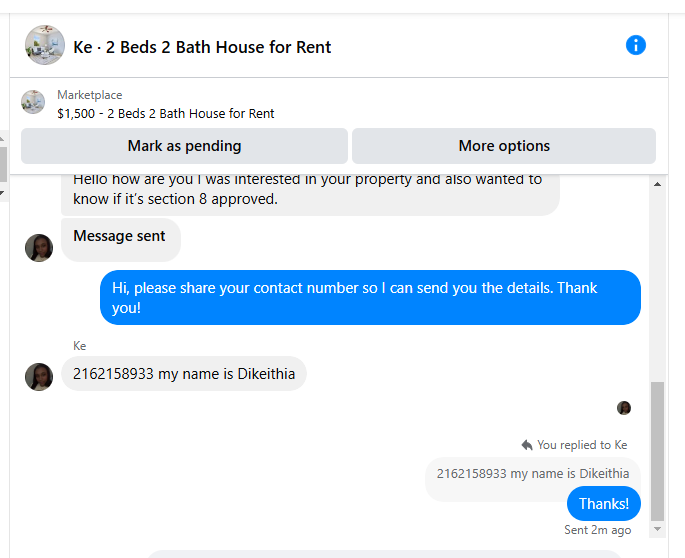Select the 'Hi, please share your contact number' message
This screenshot has width=685, height=558.
pyautogui.click(x=370, y=298)
